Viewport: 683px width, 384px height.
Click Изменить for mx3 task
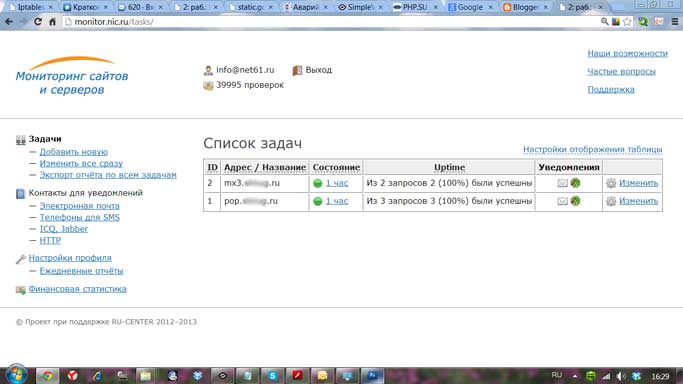point(638,183)
